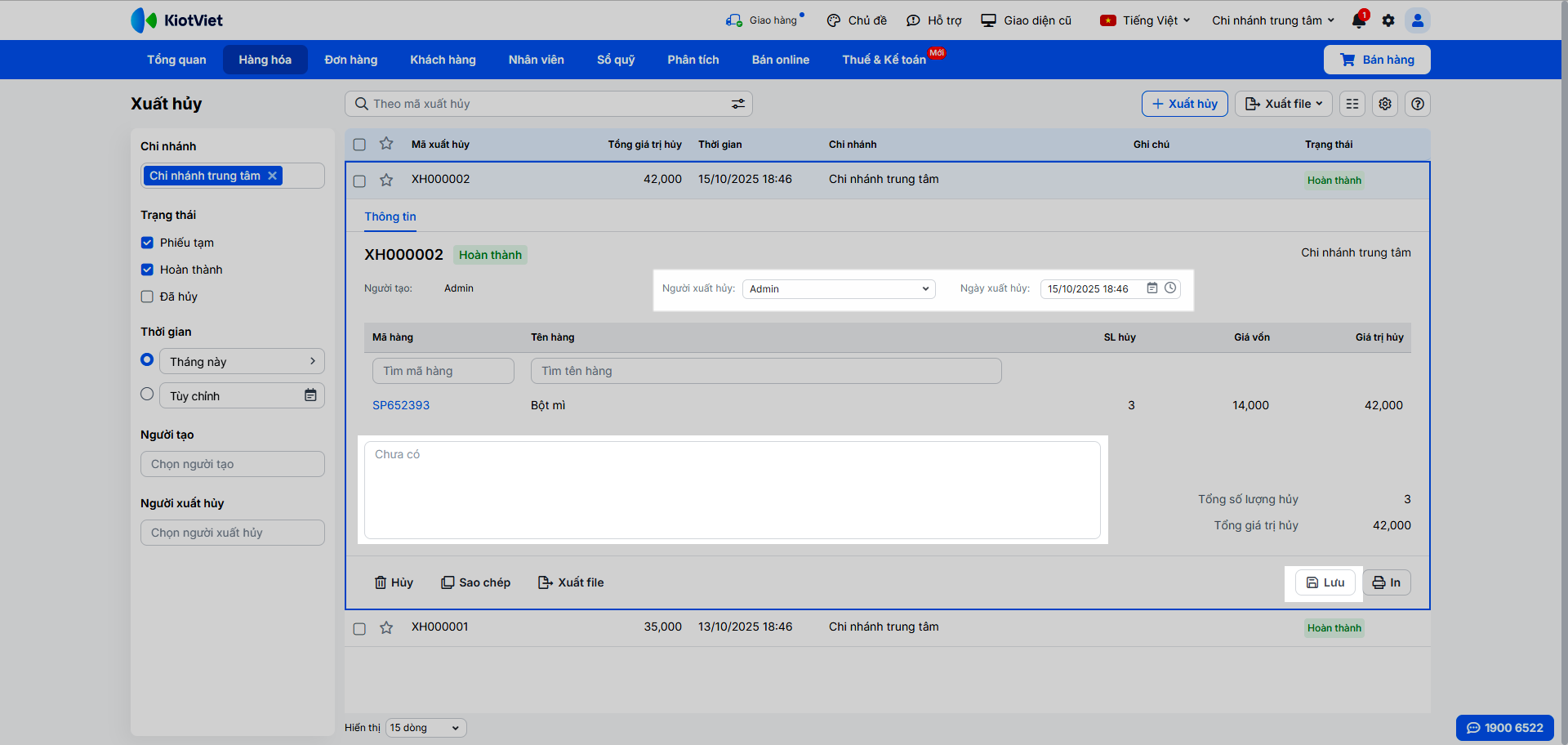Switch to the Thông tin tab
Image resolution: width=1568 pixels, height=745 pixels.
(390, 216)
